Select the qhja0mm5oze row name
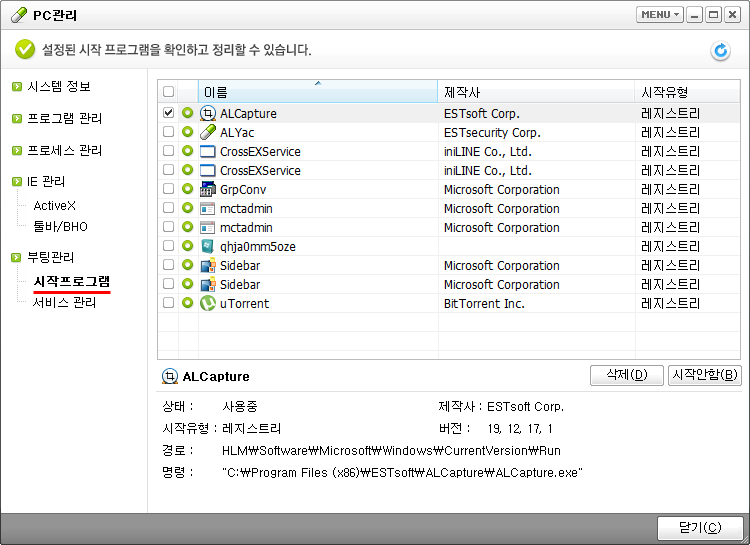 257,247
